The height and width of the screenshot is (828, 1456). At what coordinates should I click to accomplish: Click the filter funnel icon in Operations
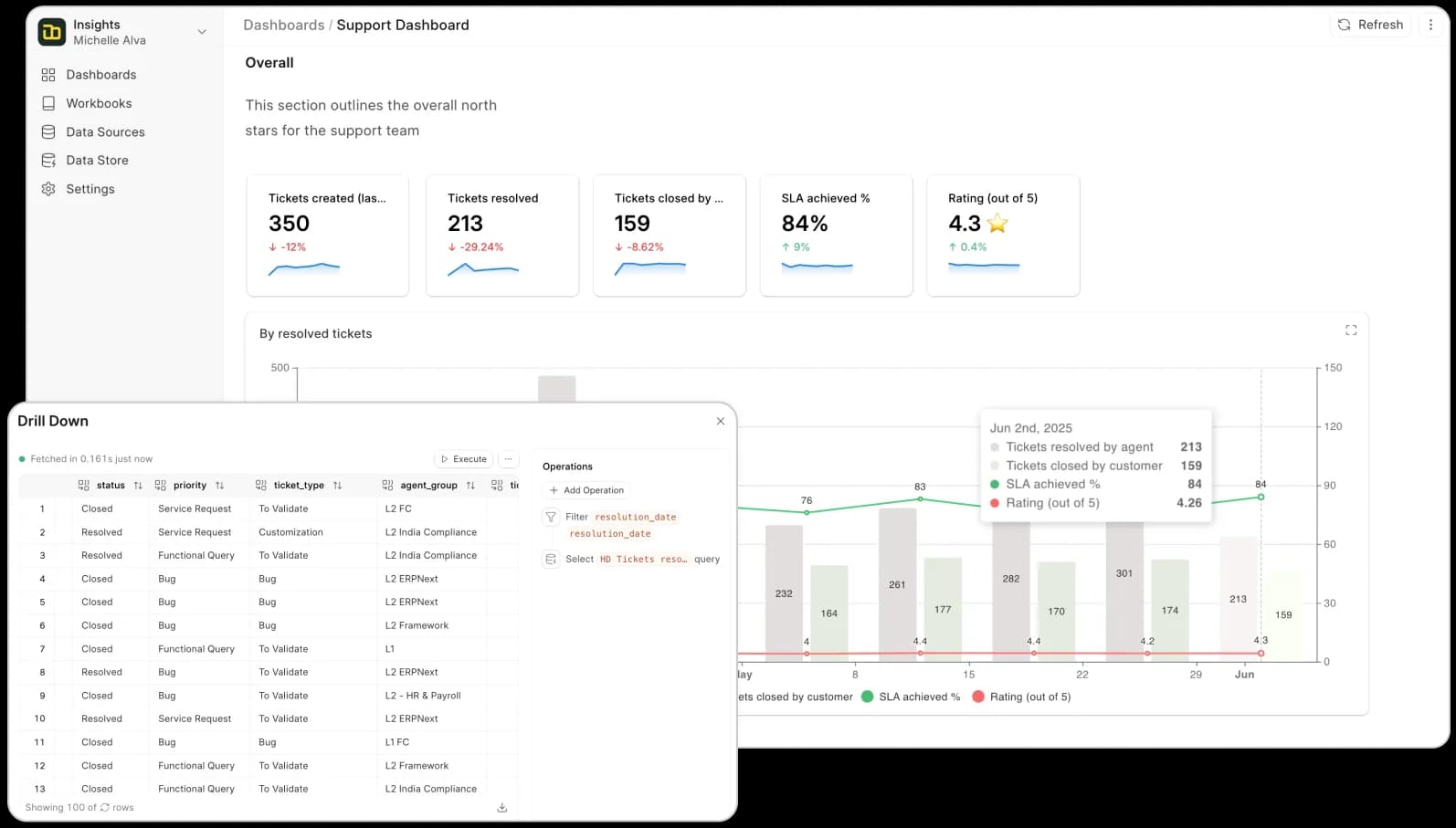pos(551,518)
